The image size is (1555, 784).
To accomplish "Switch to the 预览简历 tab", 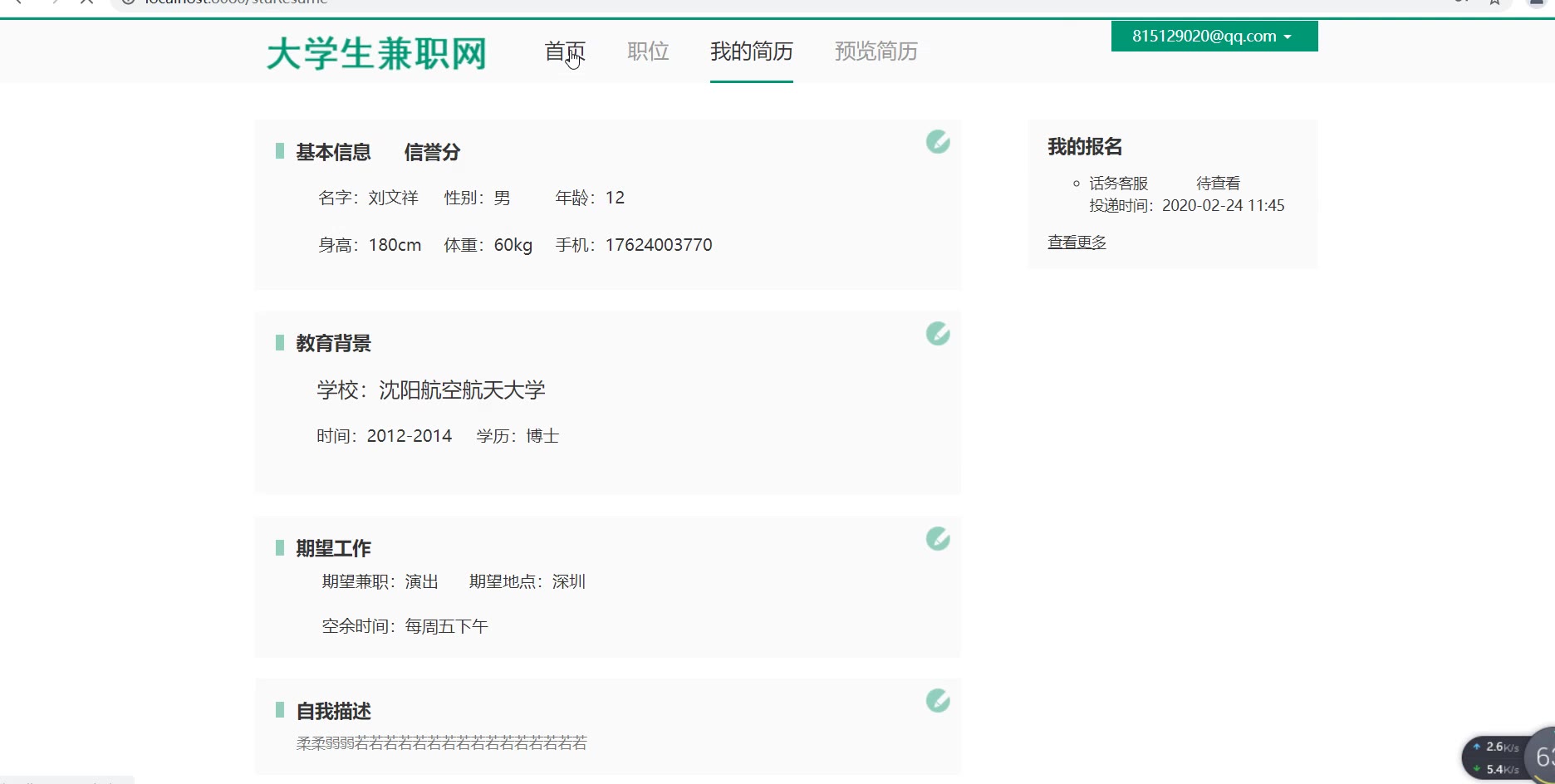I will coord(876,51).
